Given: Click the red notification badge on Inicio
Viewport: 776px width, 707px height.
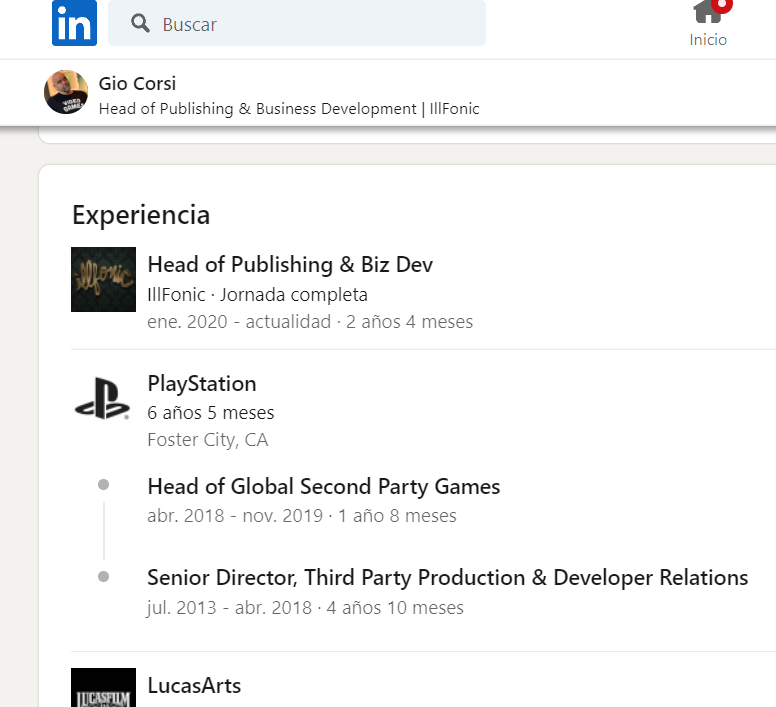Looking at the screenshot, I should point(723,5).
